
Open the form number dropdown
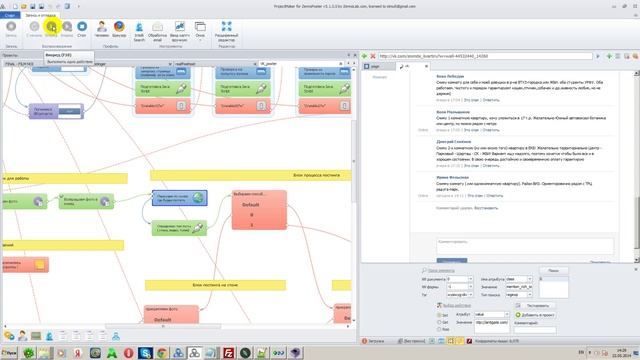tap(470, 287)
